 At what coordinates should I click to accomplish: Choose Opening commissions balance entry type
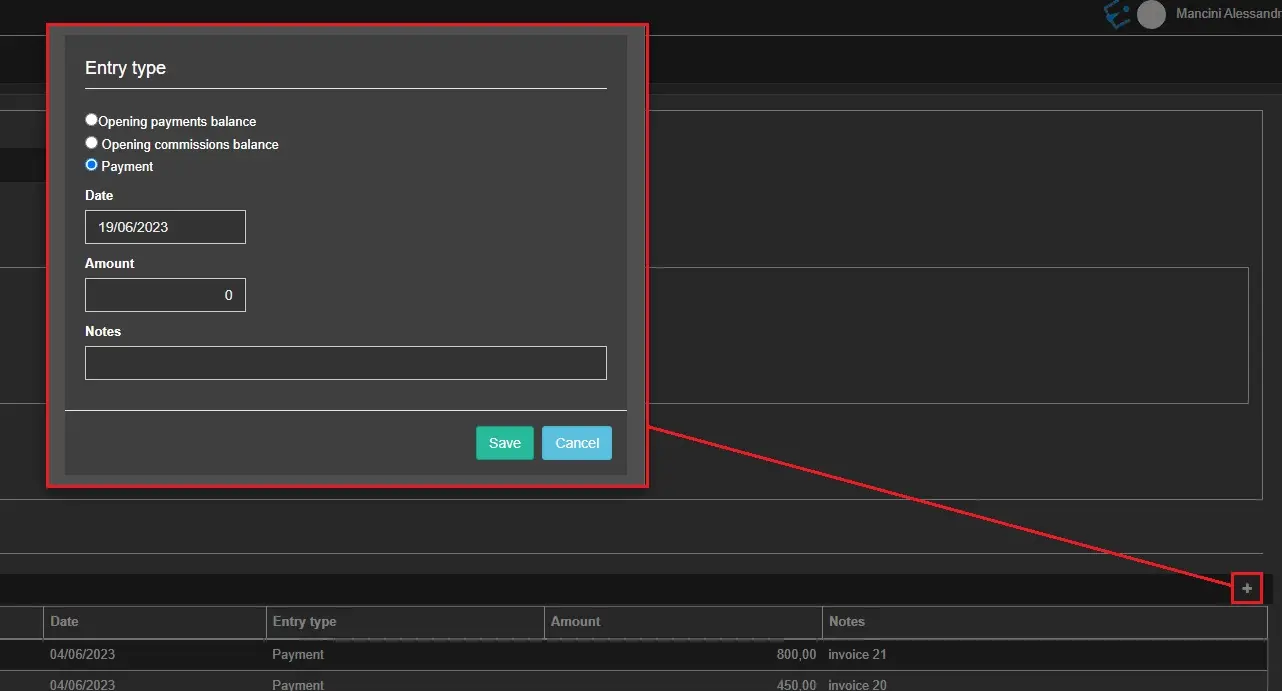pos(92,143)
